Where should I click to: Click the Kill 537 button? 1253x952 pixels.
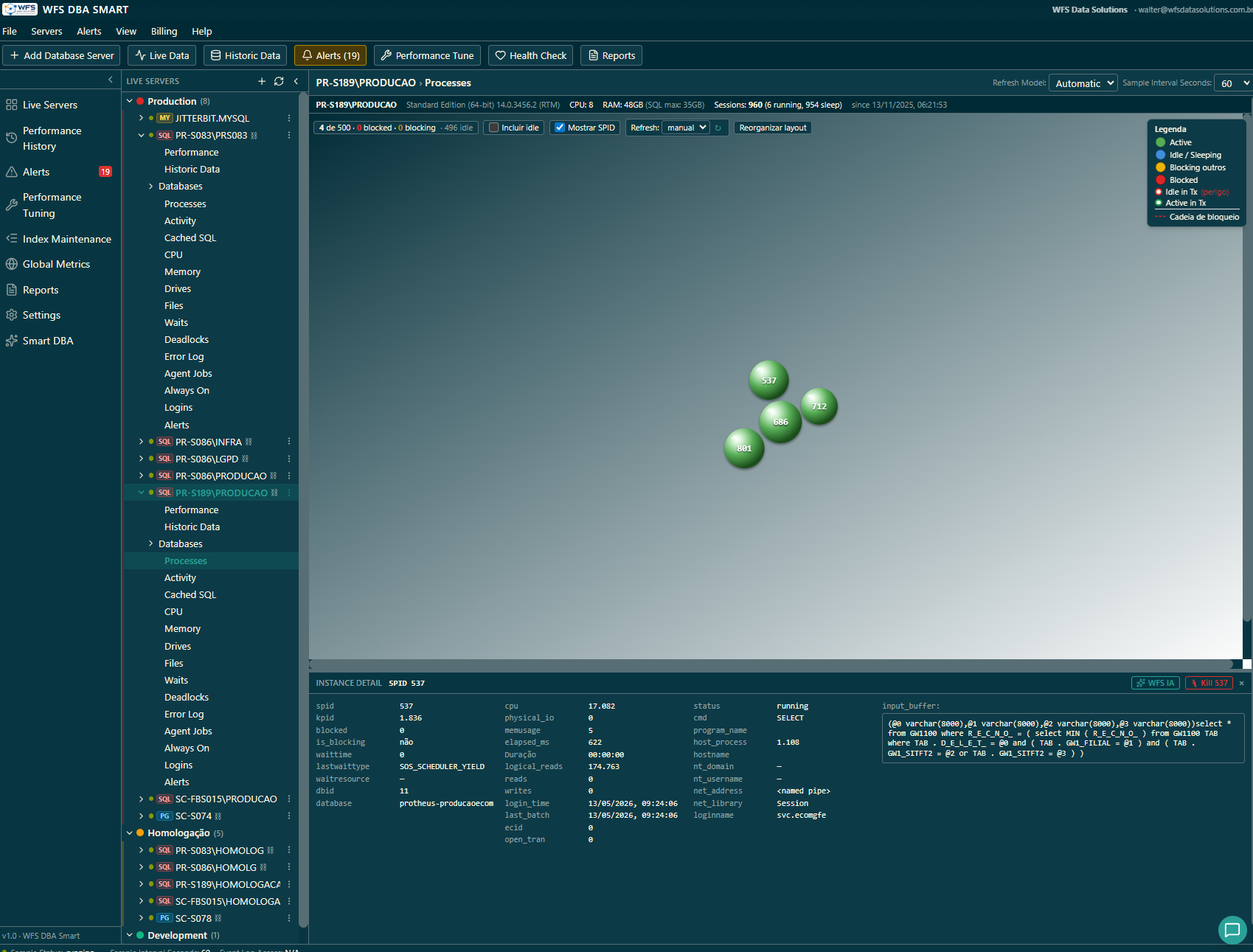[1209, 683]
